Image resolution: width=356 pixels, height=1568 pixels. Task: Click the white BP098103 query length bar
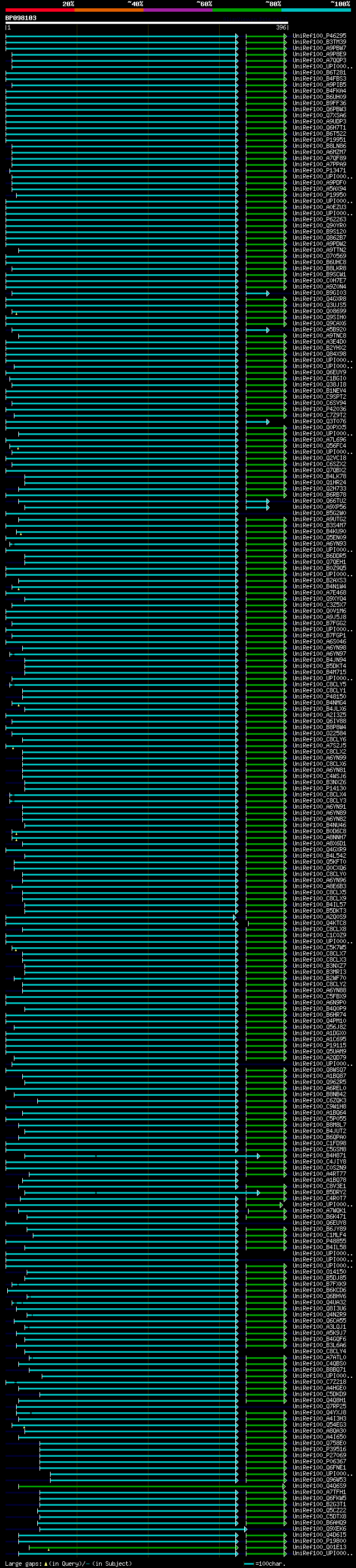click(x=147, y=23)
